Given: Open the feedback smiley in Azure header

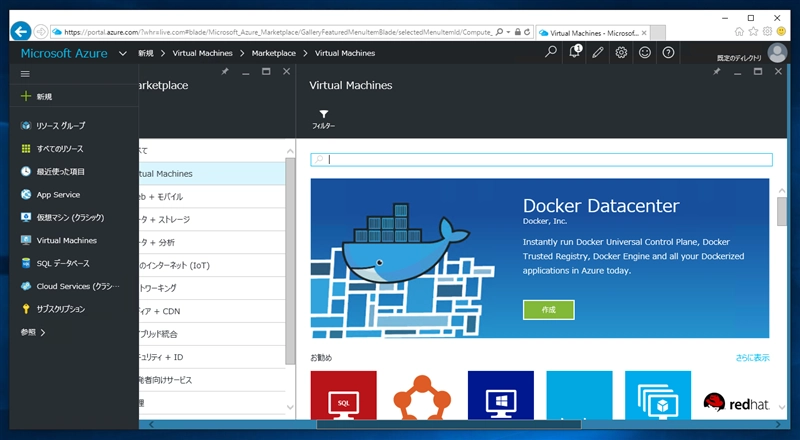Looking at the screenshot, I should click(x=645, y=52).
